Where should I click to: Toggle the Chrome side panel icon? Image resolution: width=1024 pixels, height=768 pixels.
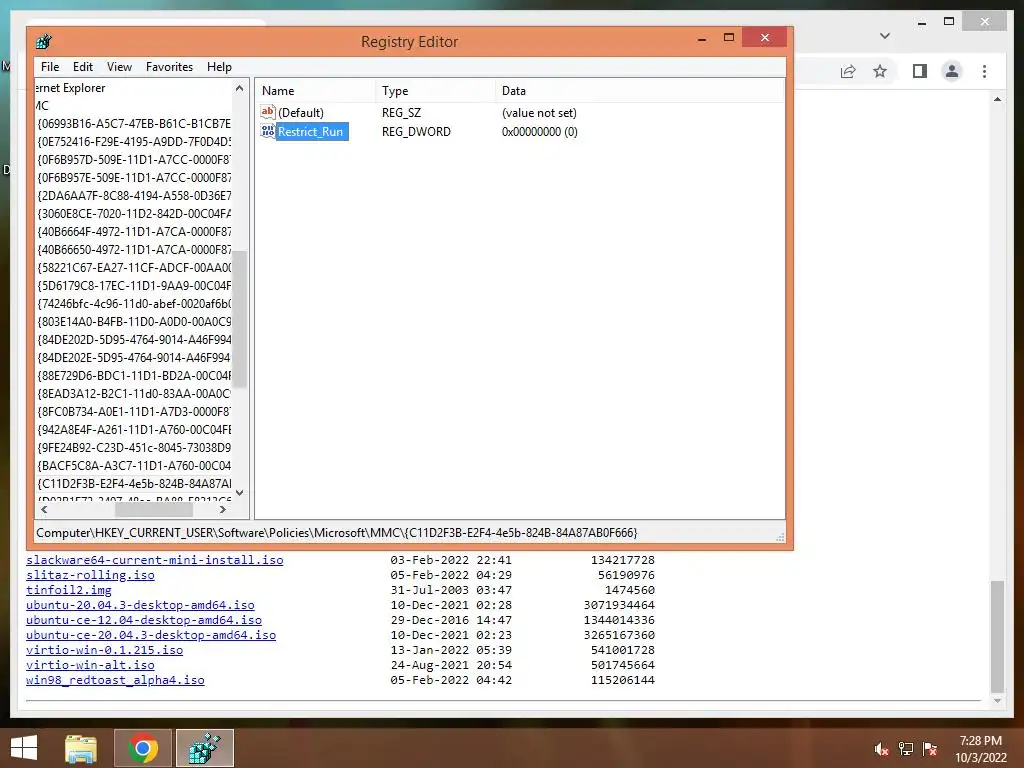tap(920, 71)
